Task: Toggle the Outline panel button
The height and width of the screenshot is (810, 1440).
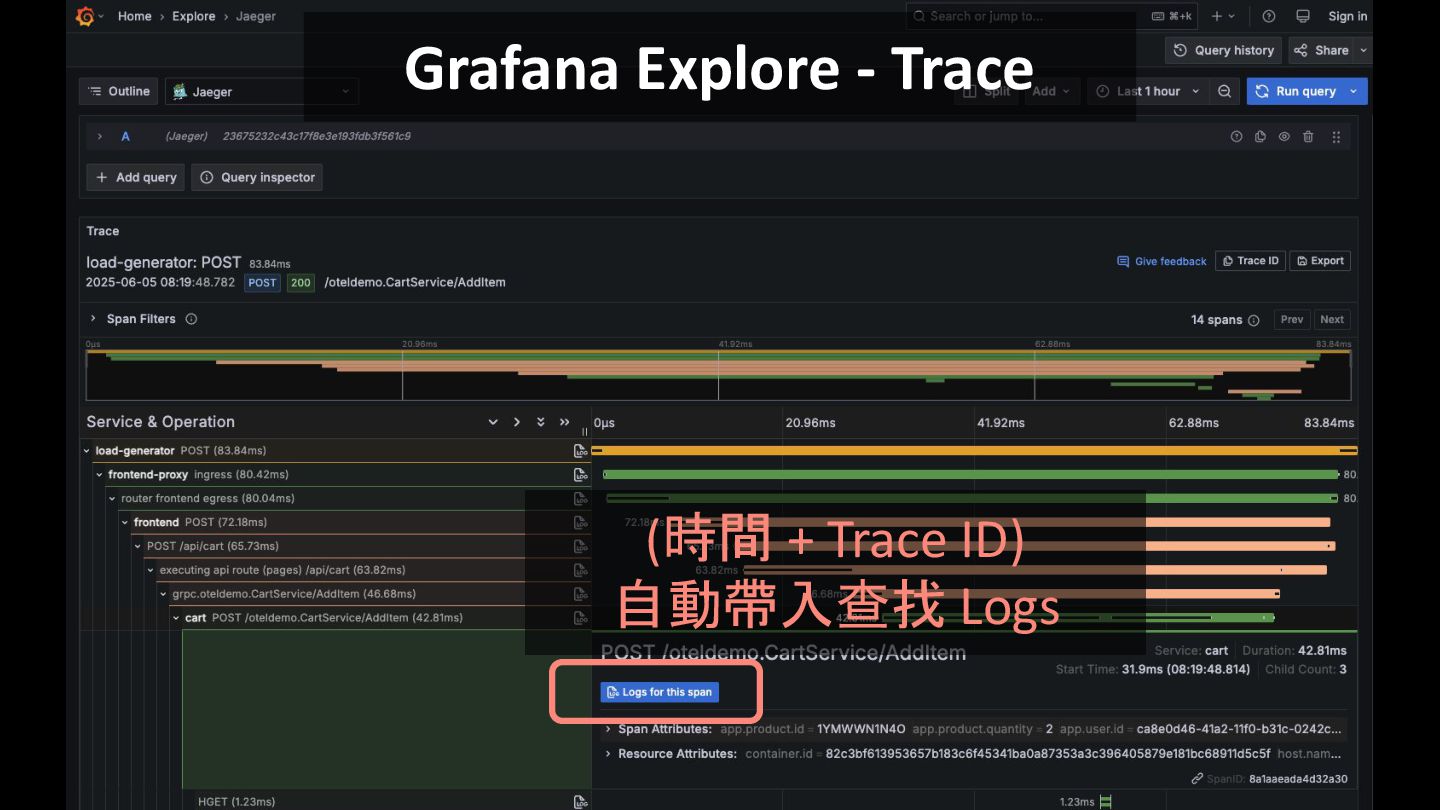Action: (x=119, y=91)
